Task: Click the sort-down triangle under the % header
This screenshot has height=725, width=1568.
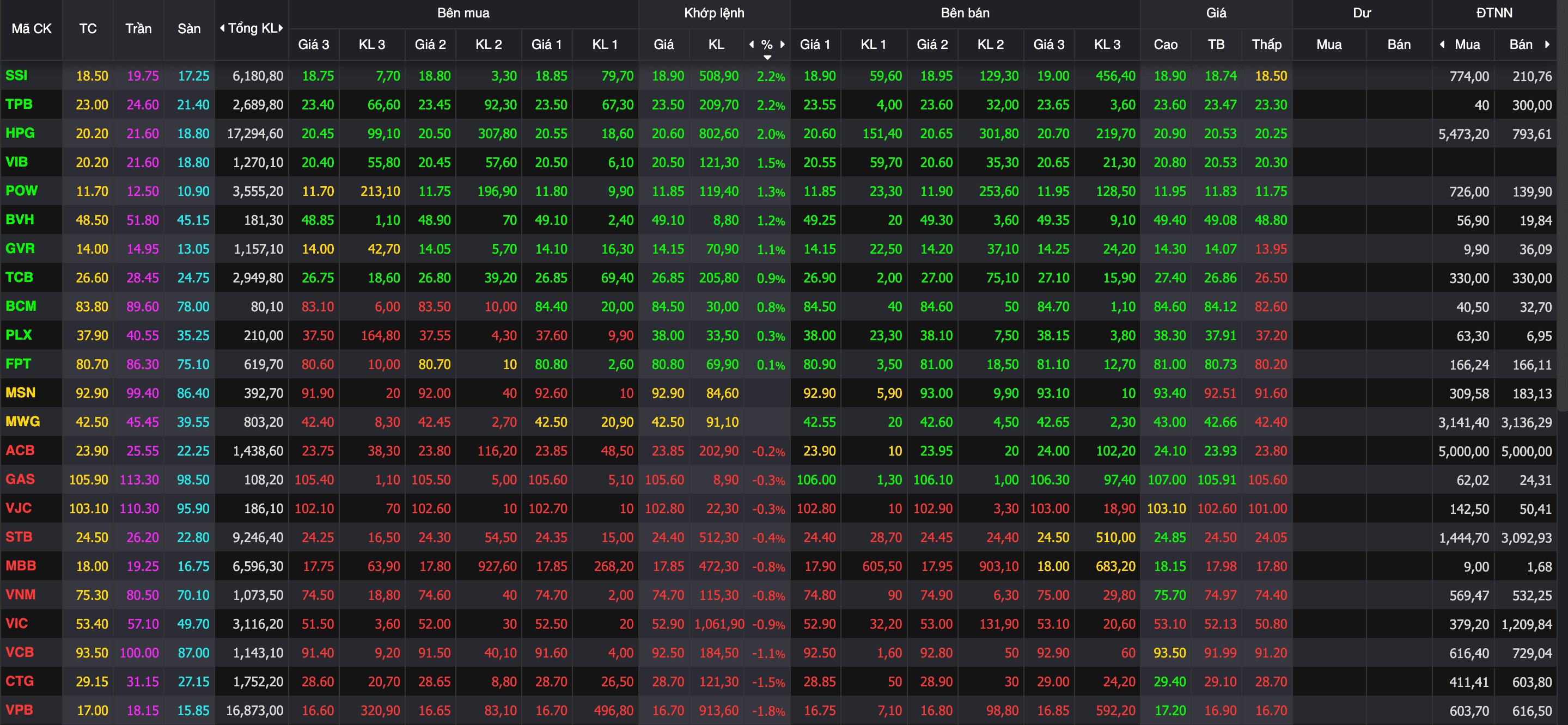Action: [767, 57]
